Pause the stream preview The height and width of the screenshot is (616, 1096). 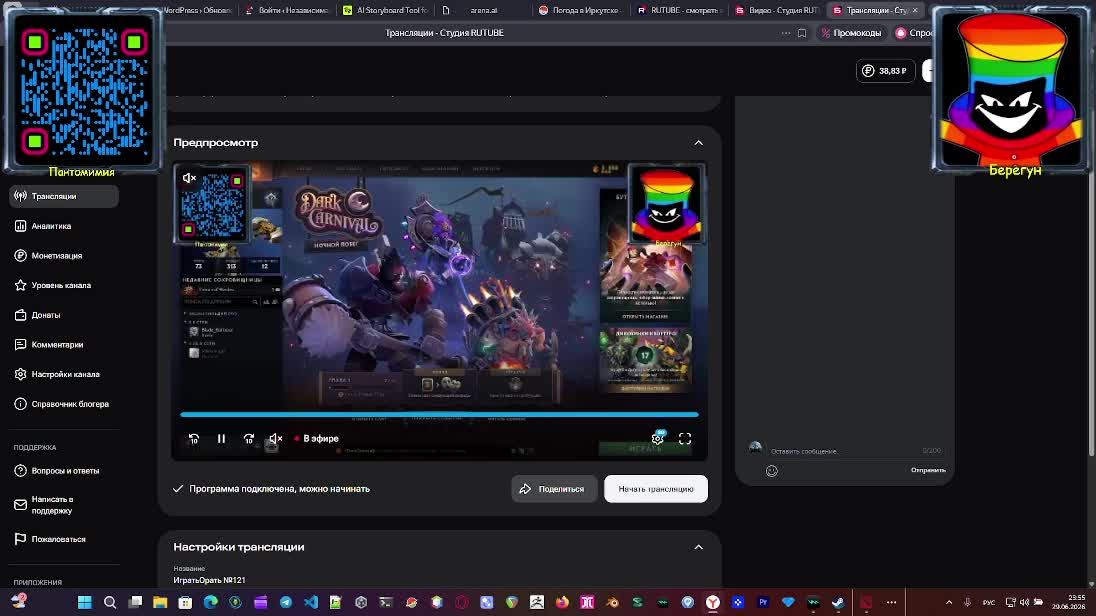[x=221, y=439]
